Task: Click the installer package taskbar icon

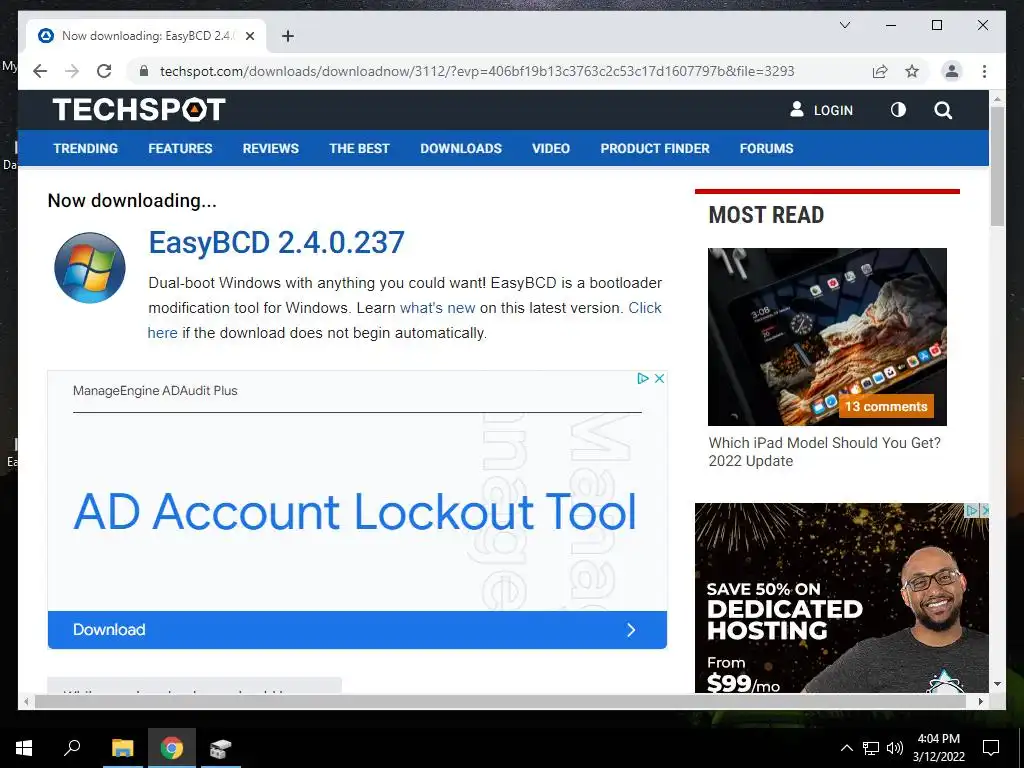Action: [x=221, y=748]
